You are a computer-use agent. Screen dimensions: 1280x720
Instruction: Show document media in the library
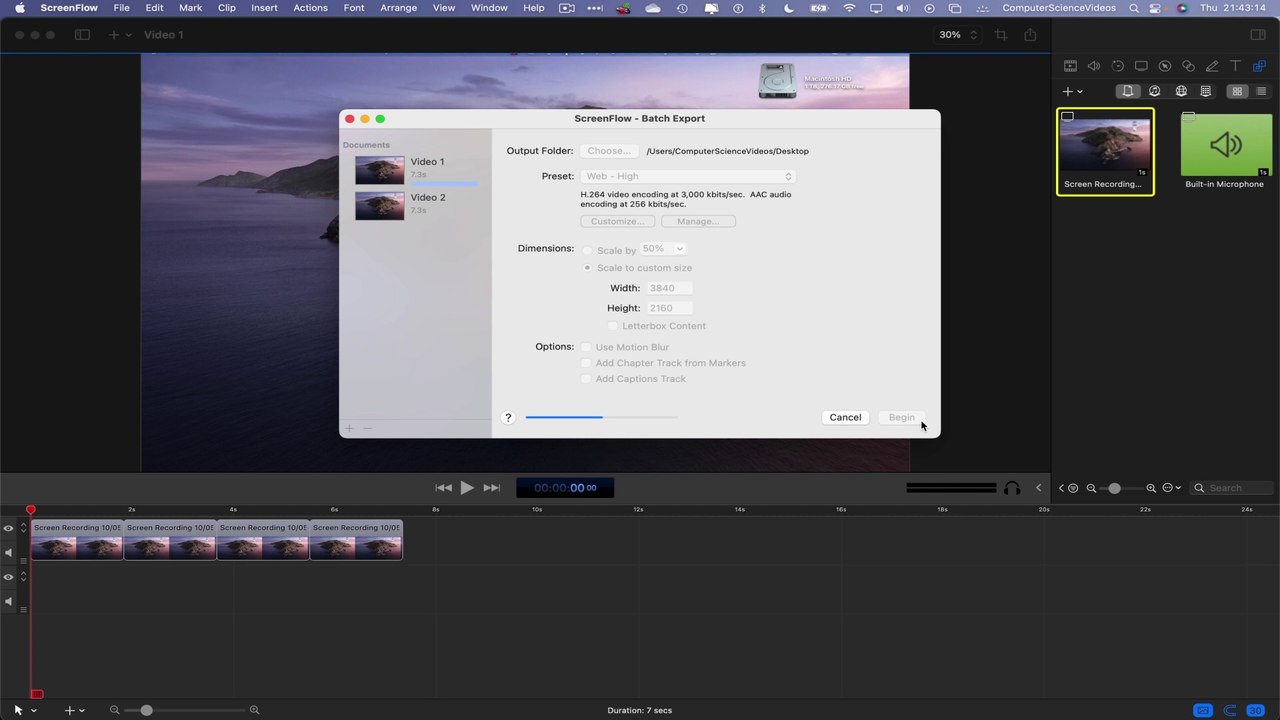(1128, 91)
